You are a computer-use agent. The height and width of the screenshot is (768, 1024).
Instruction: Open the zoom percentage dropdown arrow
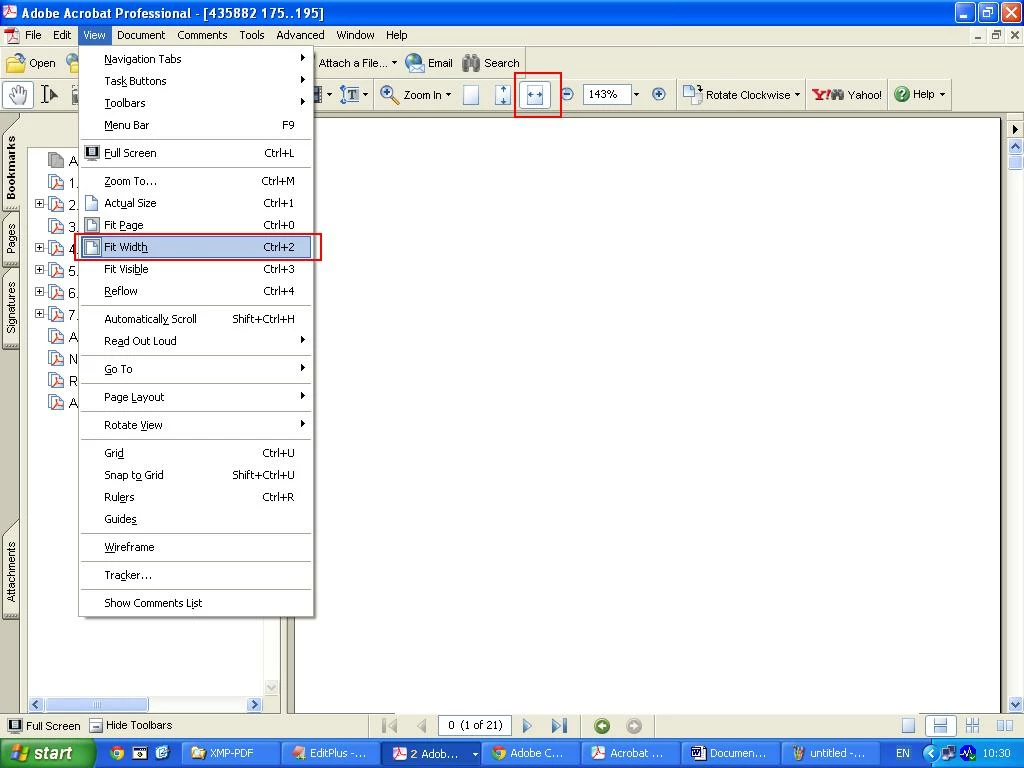click(637, 95)
